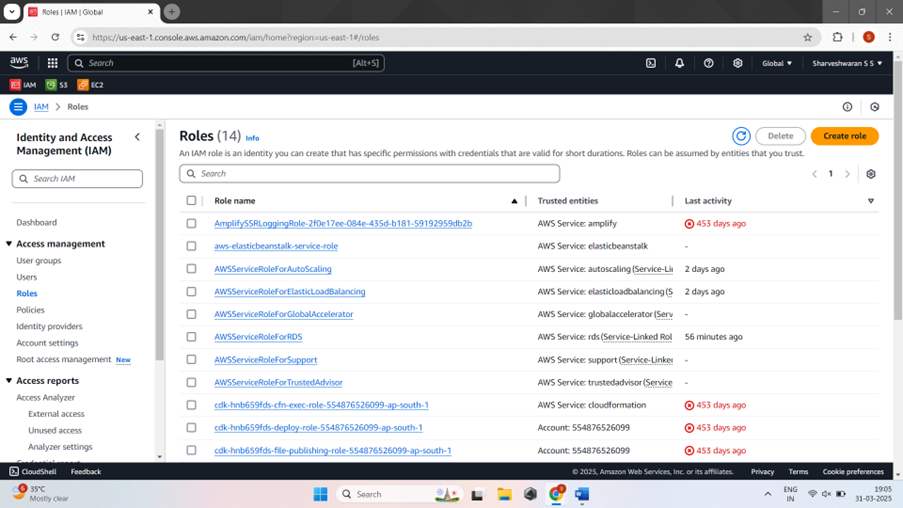Viewport: 903px width, 508px height.
Task: Click the Delete button
Action: click(780, 136)
